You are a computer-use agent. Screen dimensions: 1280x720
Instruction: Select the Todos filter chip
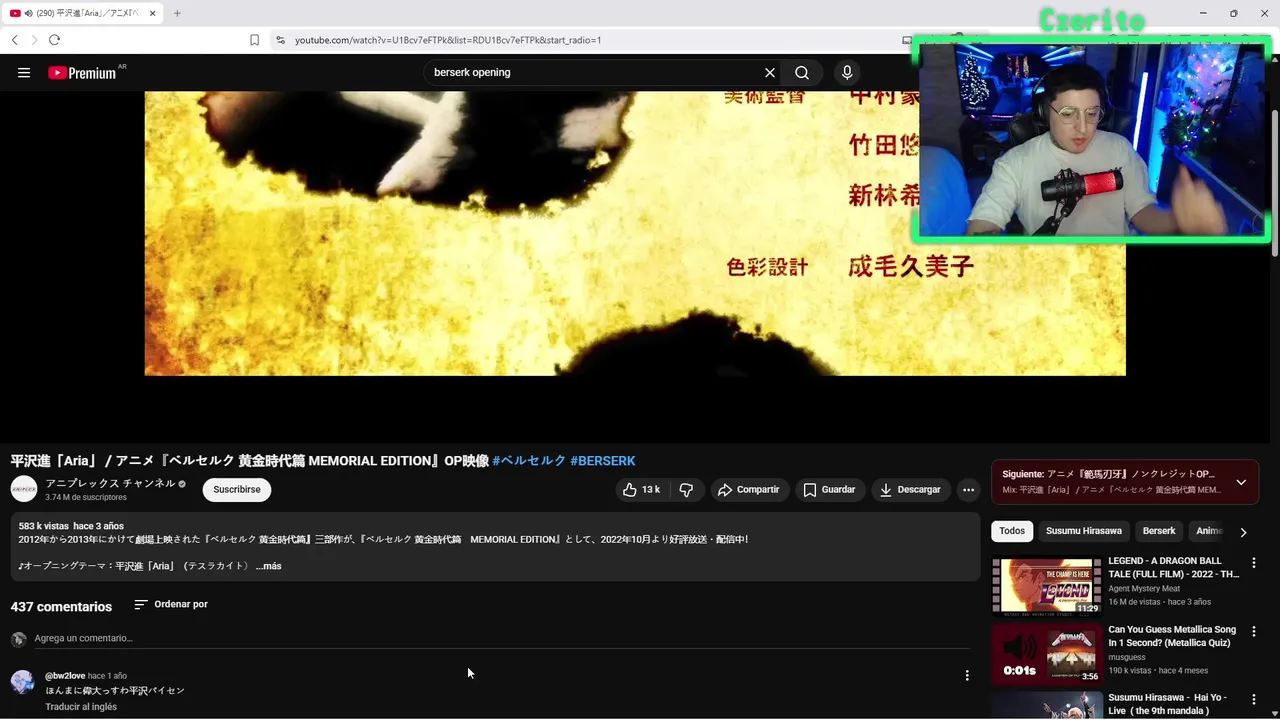click(x=1012, y=531)
